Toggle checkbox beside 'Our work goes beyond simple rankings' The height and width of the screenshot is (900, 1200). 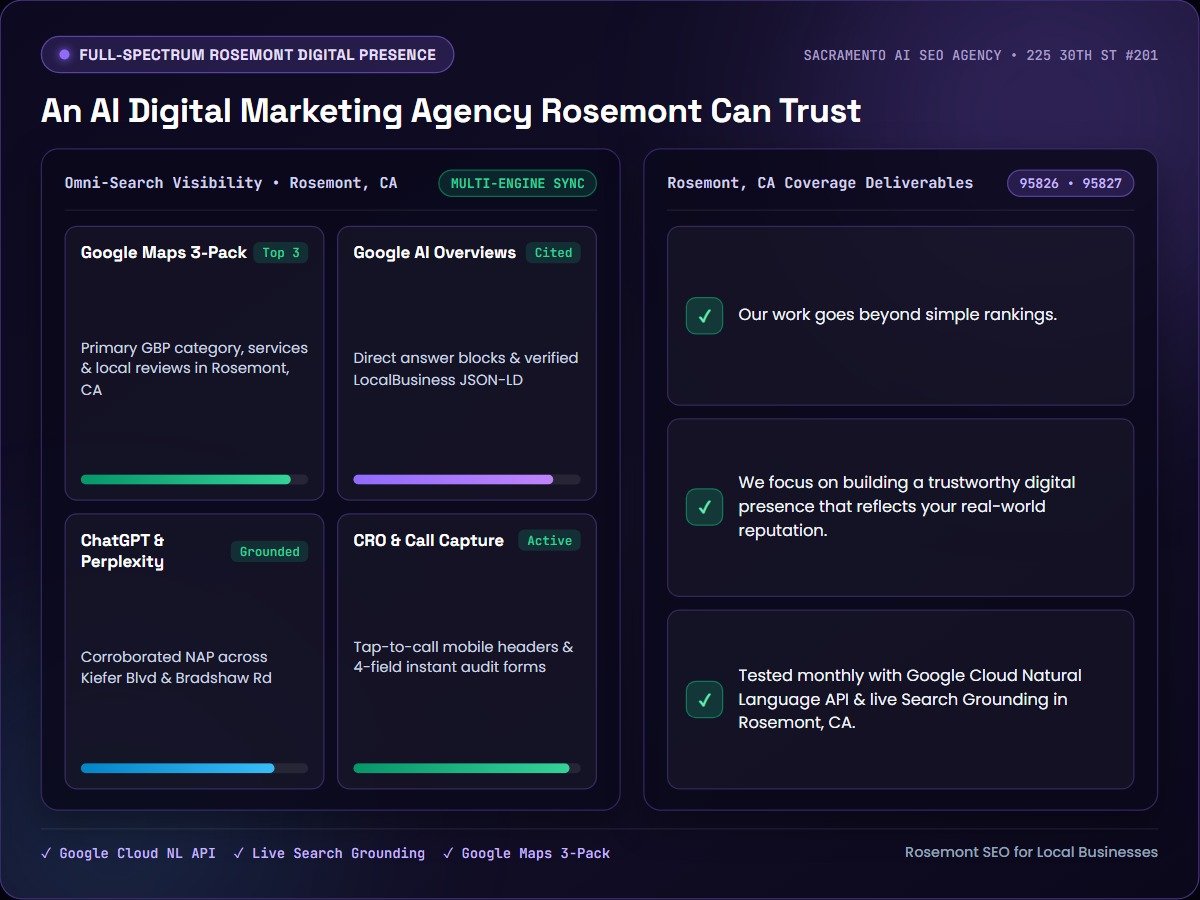[704, 316]
